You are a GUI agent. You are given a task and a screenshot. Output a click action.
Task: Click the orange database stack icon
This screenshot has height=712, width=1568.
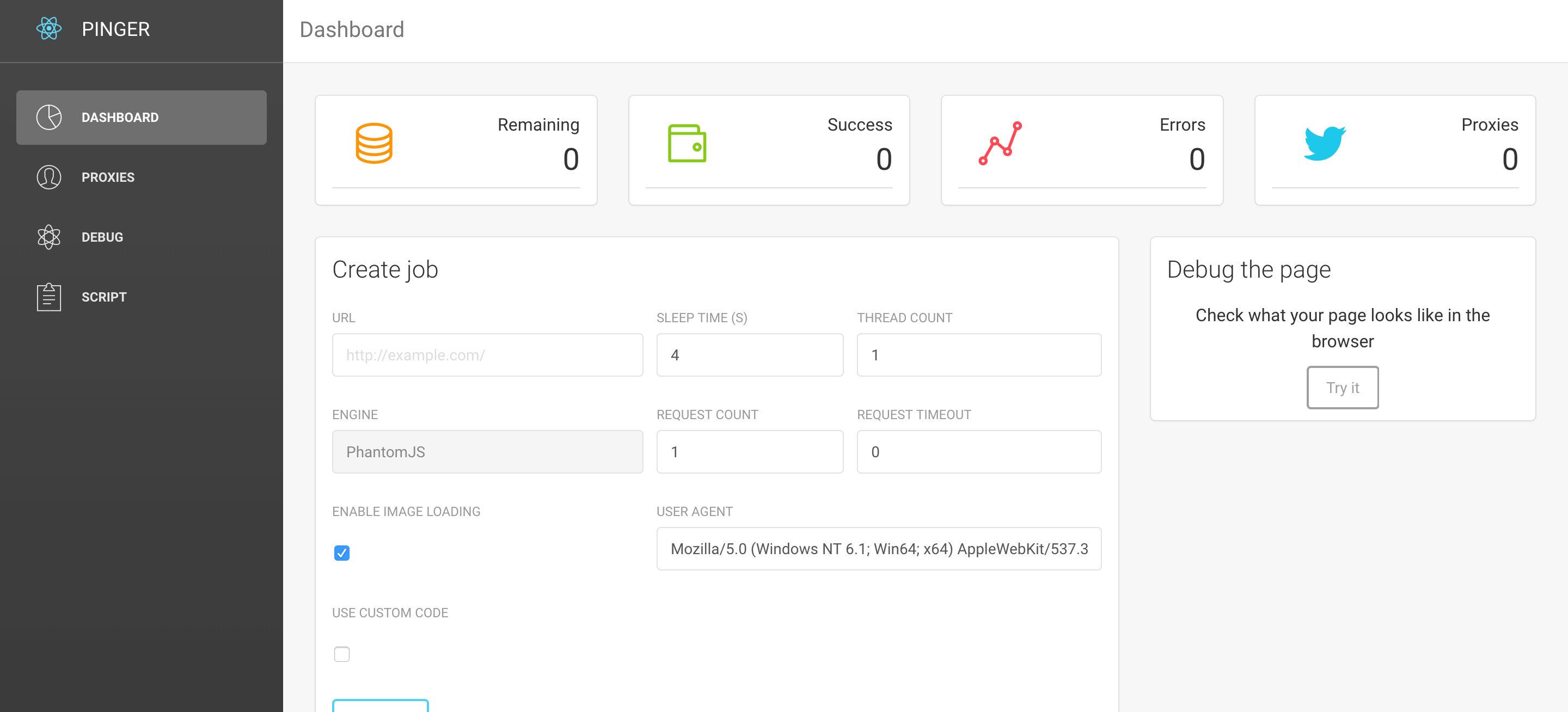[373, 144]
